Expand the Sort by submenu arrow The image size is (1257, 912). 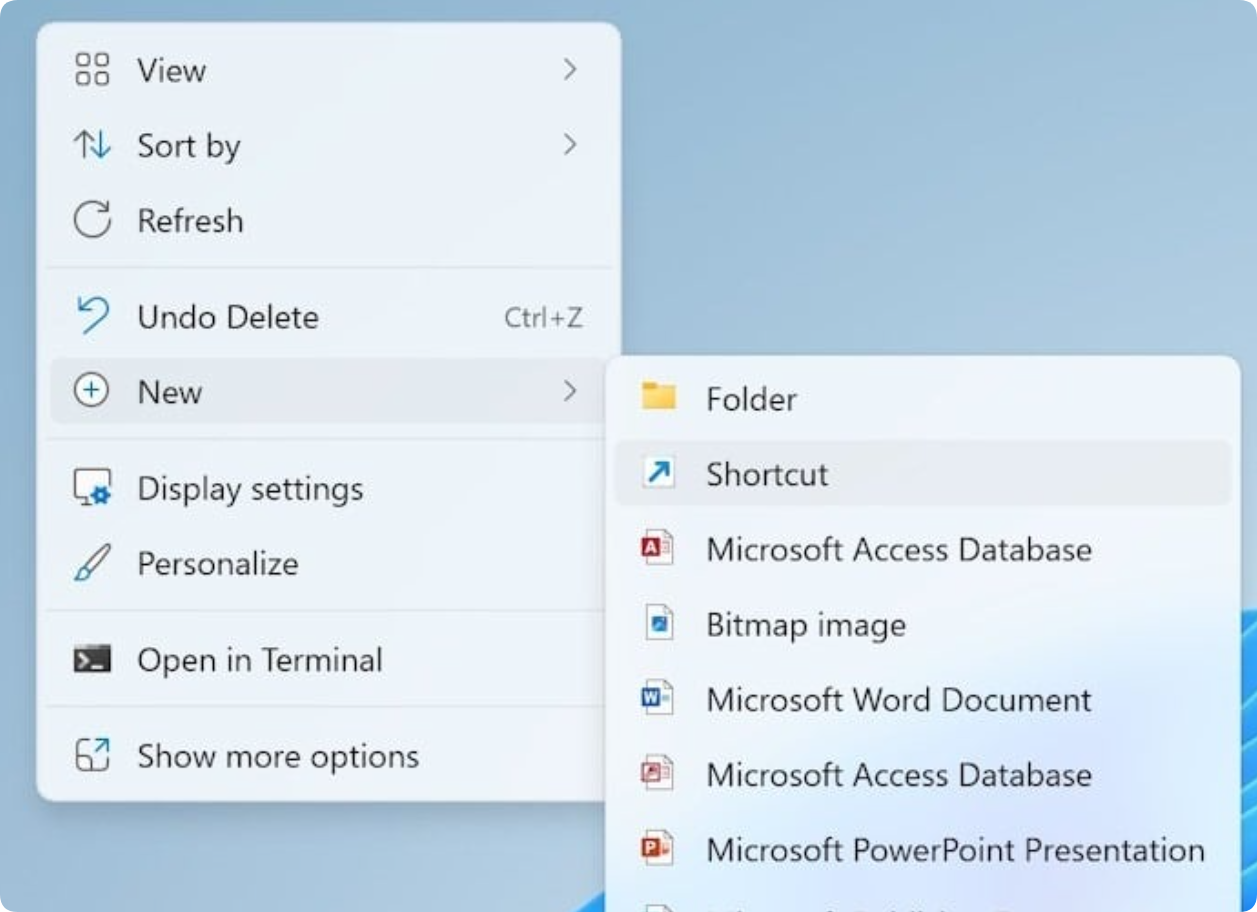pyautogui.click(x=569, y=146)
